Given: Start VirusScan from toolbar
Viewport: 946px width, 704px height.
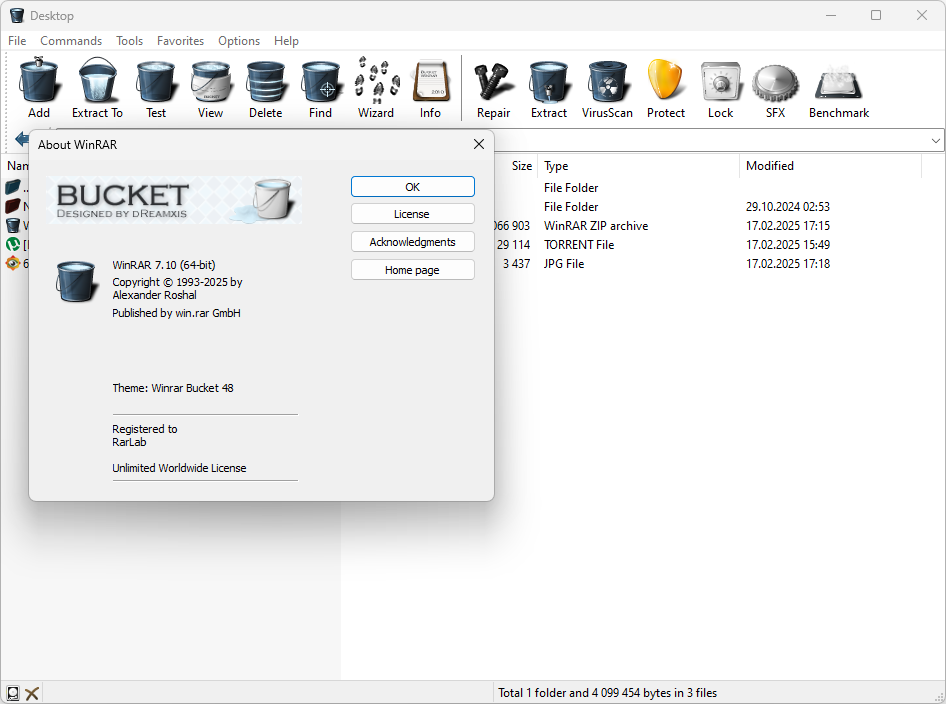Looking at the screenshot, I should 607,88.
